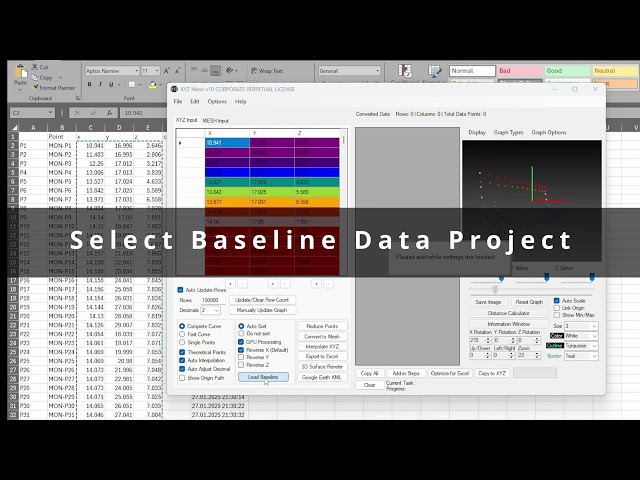Open the File menu in XYZ Mesh
This screenshot has width=640, height=480.
tap(178, 102)
